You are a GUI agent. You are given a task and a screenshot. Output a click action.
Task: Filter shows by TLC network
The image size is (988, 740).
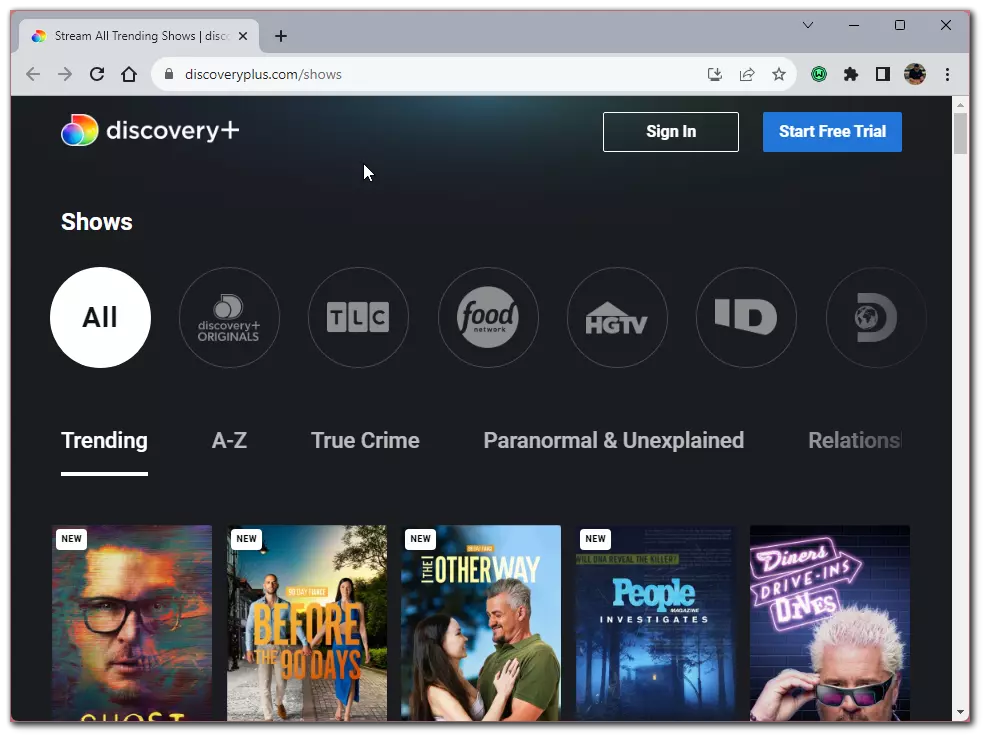point(359,317)
